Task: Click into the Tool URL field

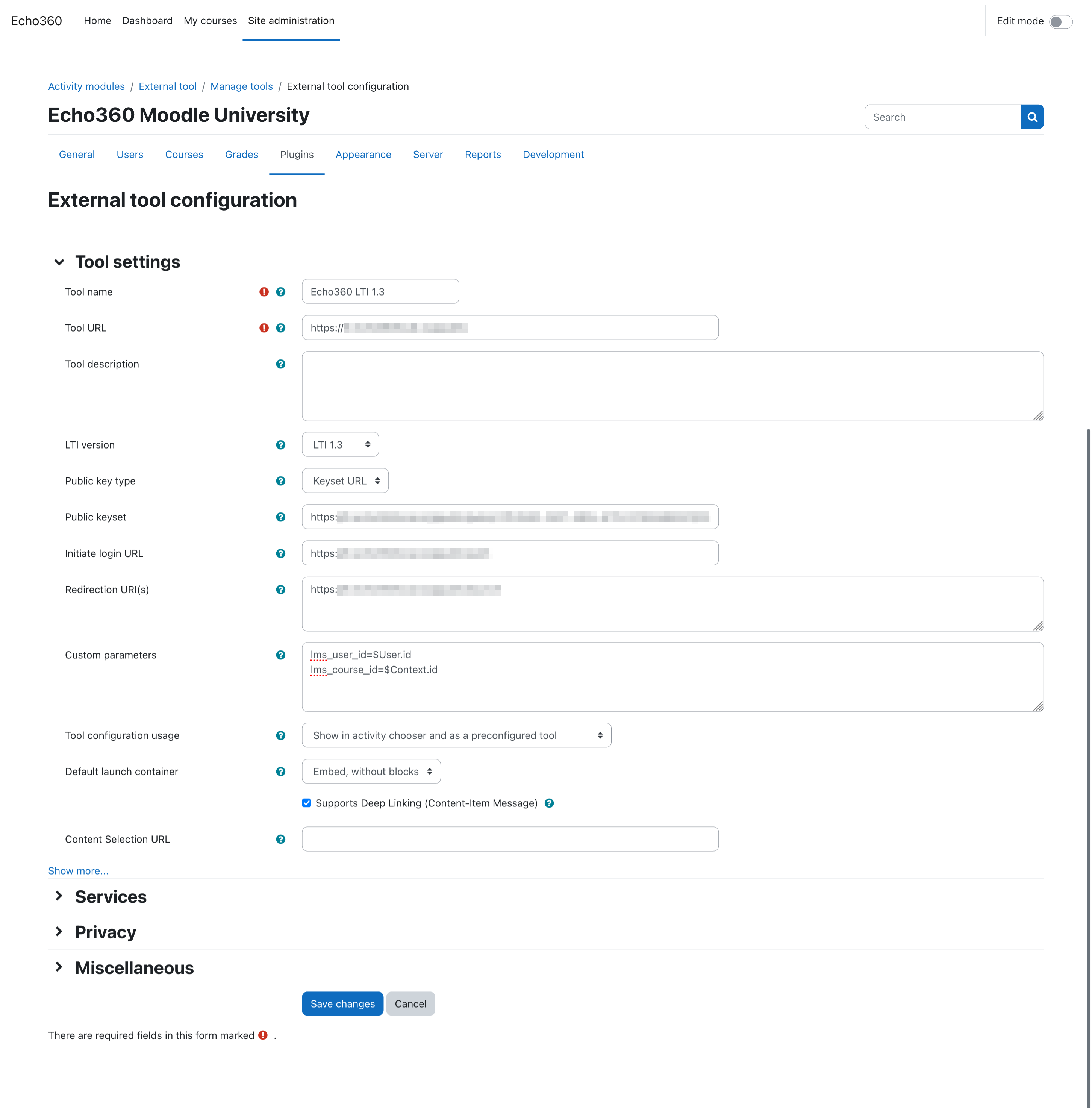Action: click(x=510, y=327)
